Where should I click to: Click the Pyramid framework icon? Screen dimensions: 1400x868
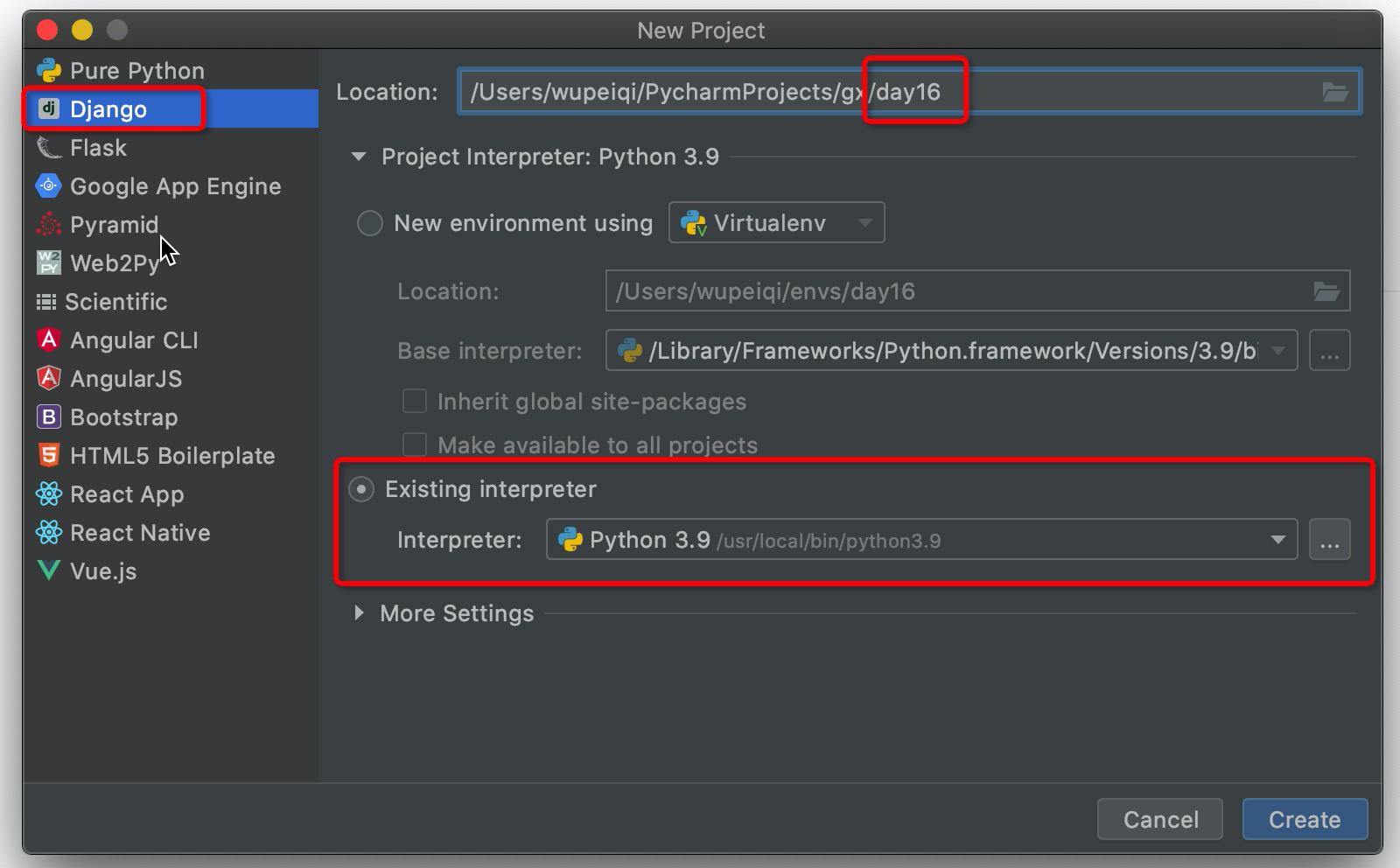coord(48,225)
